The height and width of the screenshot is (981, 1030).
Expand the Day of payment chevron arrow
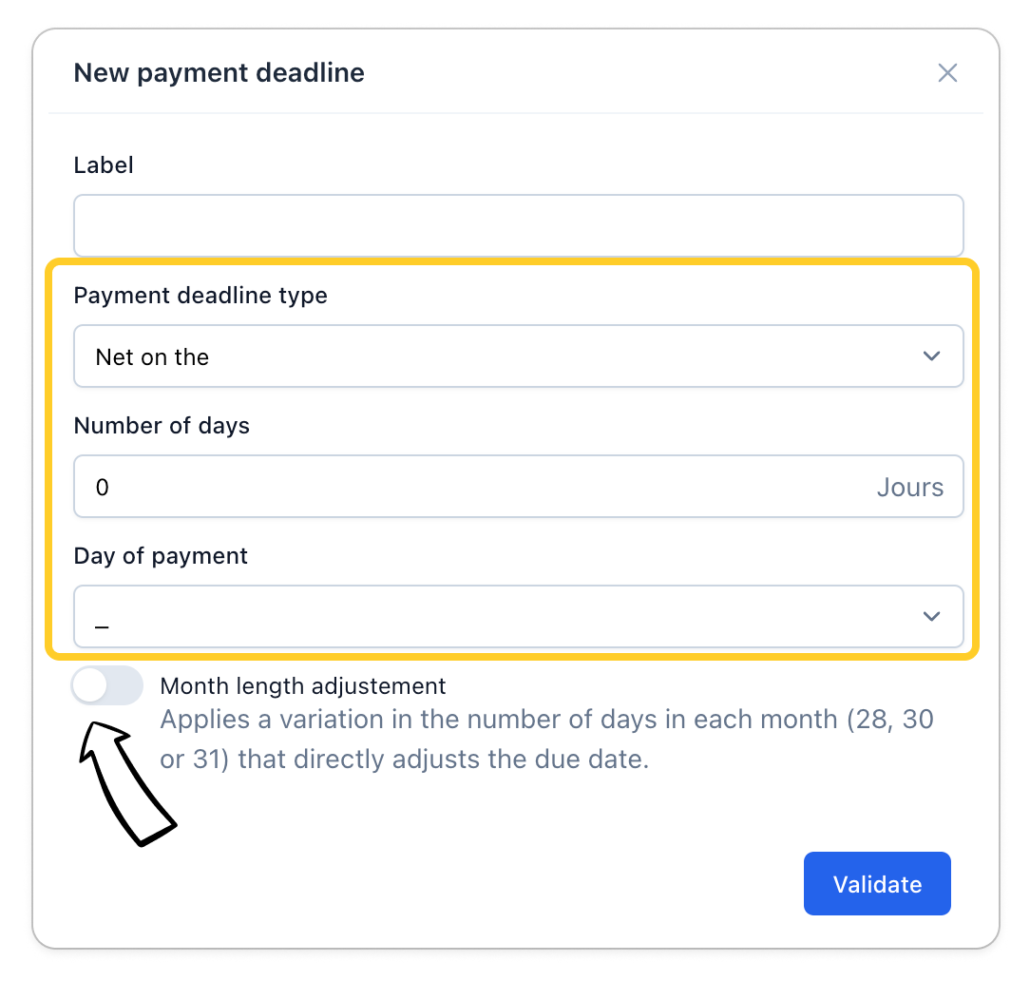click(x=931, y=616)
